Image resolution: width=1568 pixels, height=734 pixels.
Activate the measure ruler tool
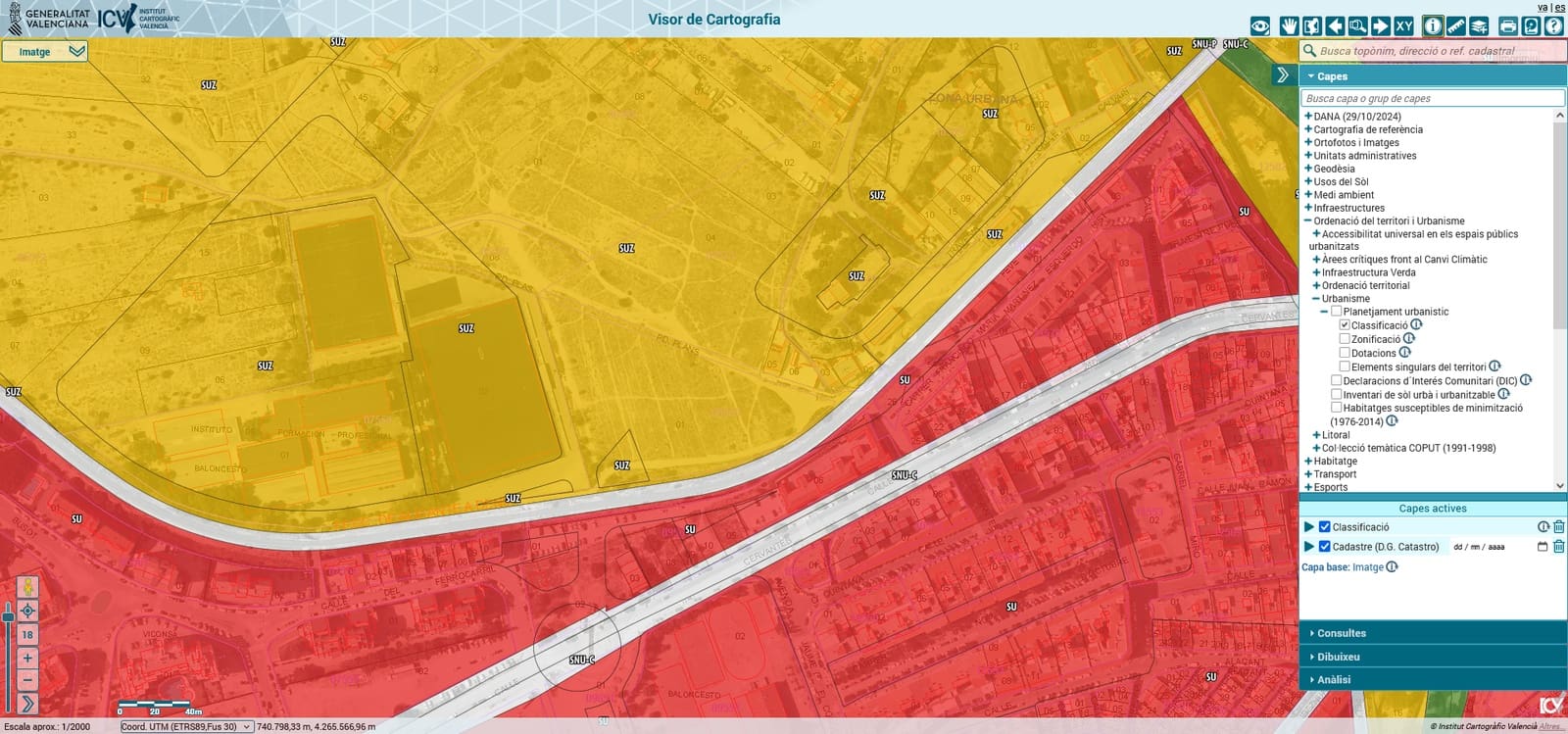coord(1456,26)
